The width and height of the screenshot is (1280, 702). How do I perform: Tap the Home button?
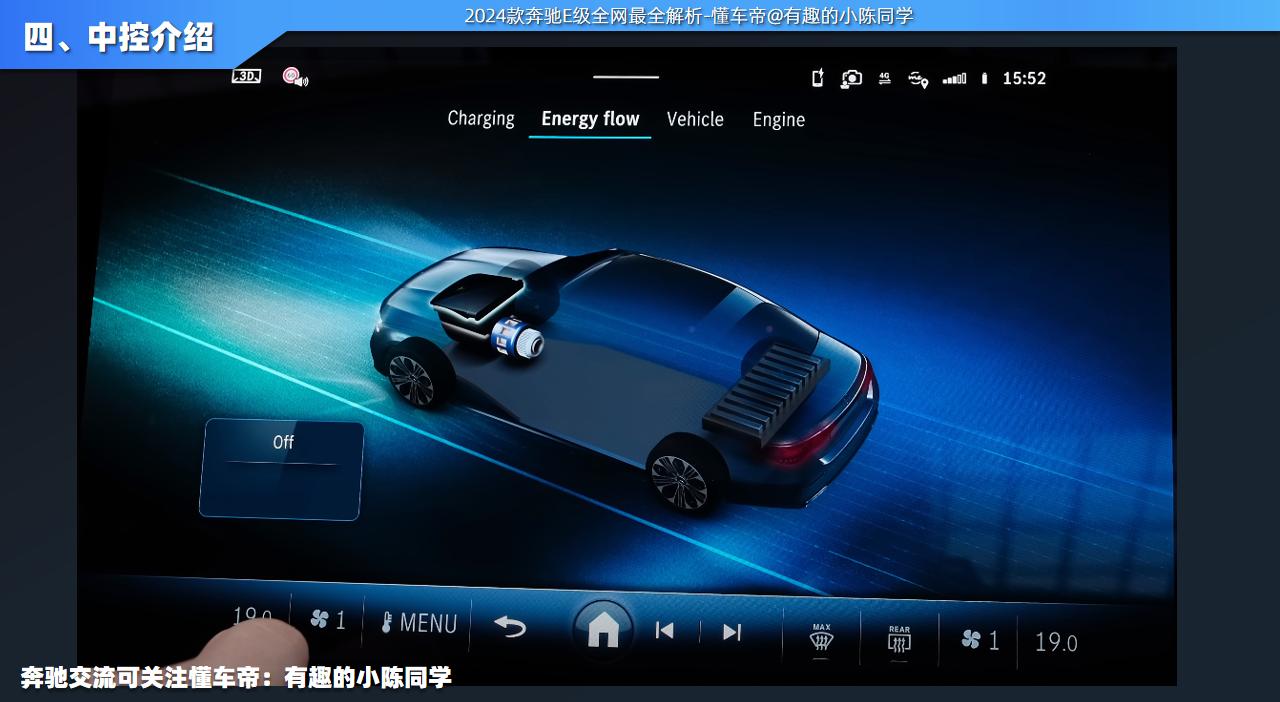(x=603, y=630)
